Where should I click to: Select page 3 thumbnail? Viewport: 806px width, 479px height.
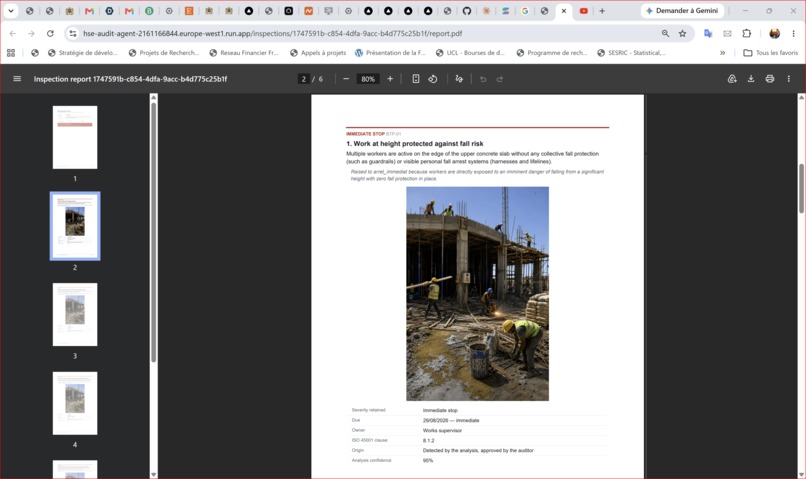pyautogui.click(x=75, y=315)
